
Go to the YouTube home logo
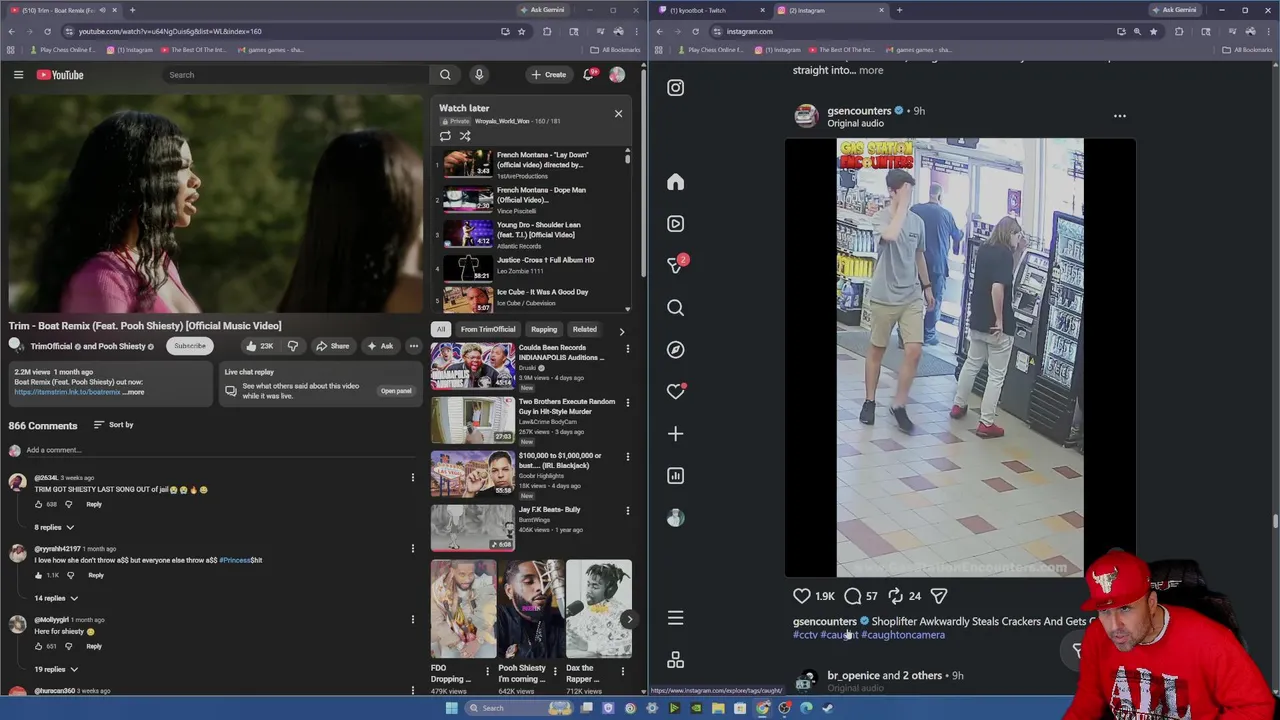coord(60,75)
